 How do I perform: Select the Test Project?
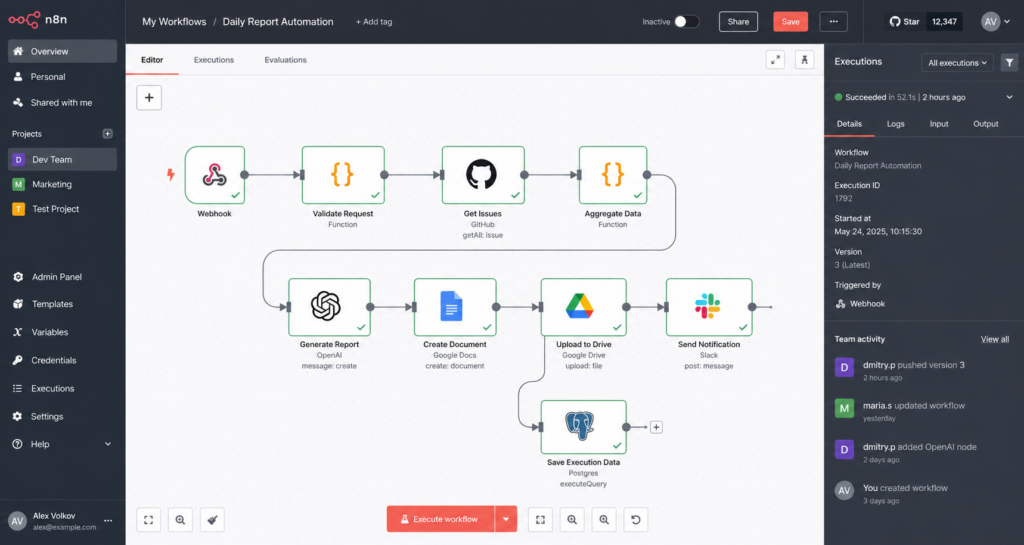[x=62, y=209]
